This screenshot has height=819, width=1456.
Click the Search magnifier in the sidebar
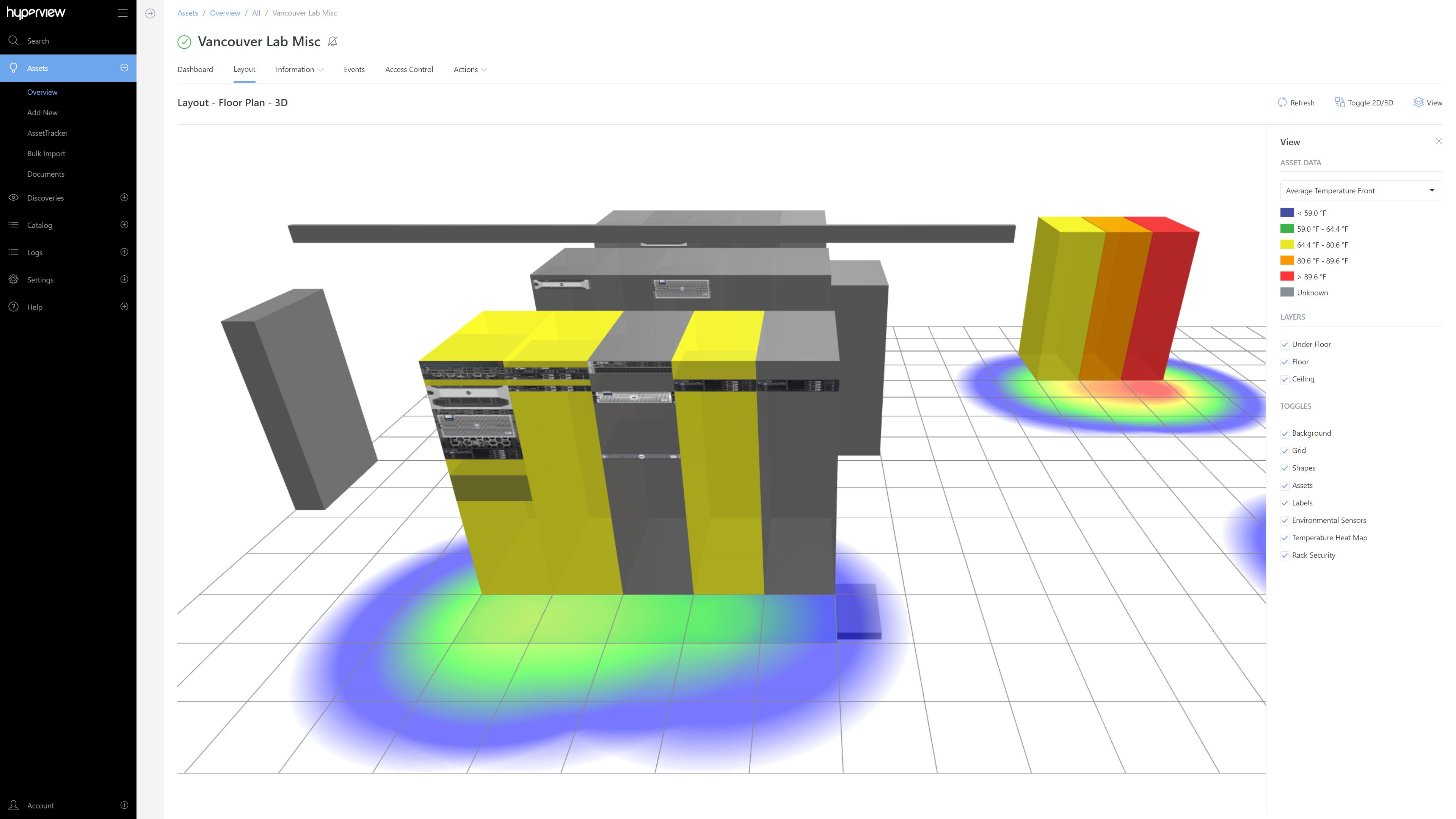(x=14, y=41)
